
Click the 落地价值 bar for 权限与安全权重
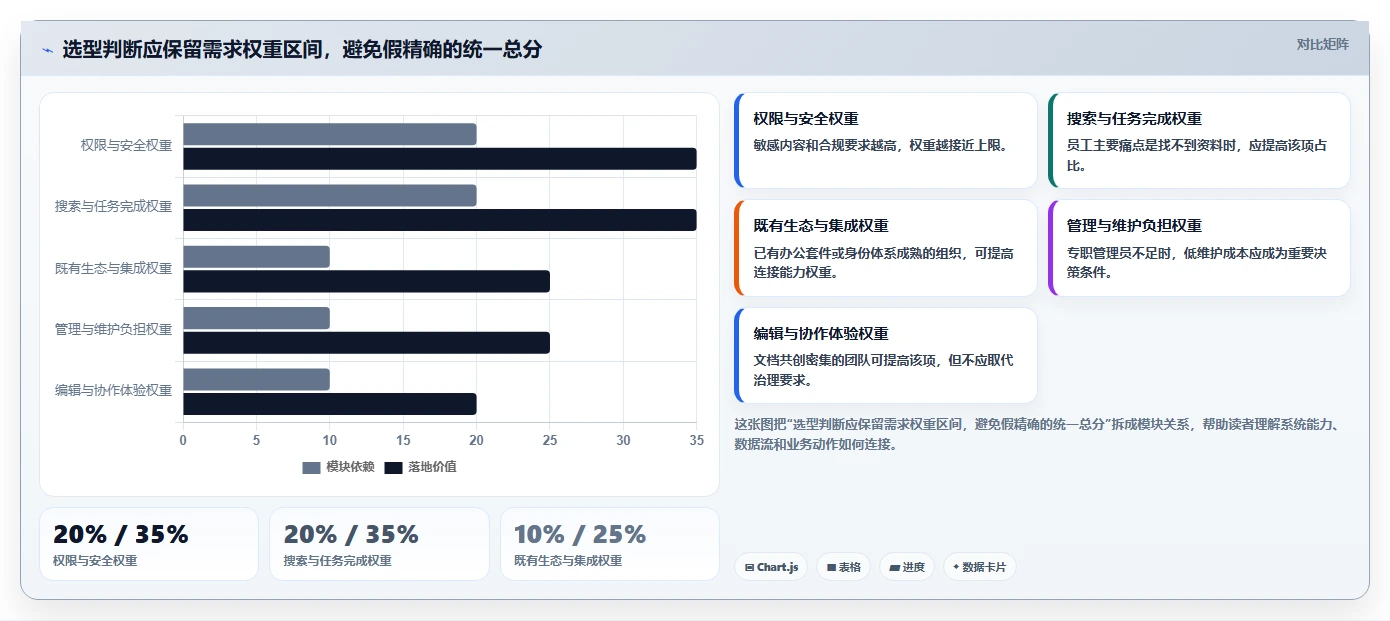pyautogui.click(x=440, y=159)
